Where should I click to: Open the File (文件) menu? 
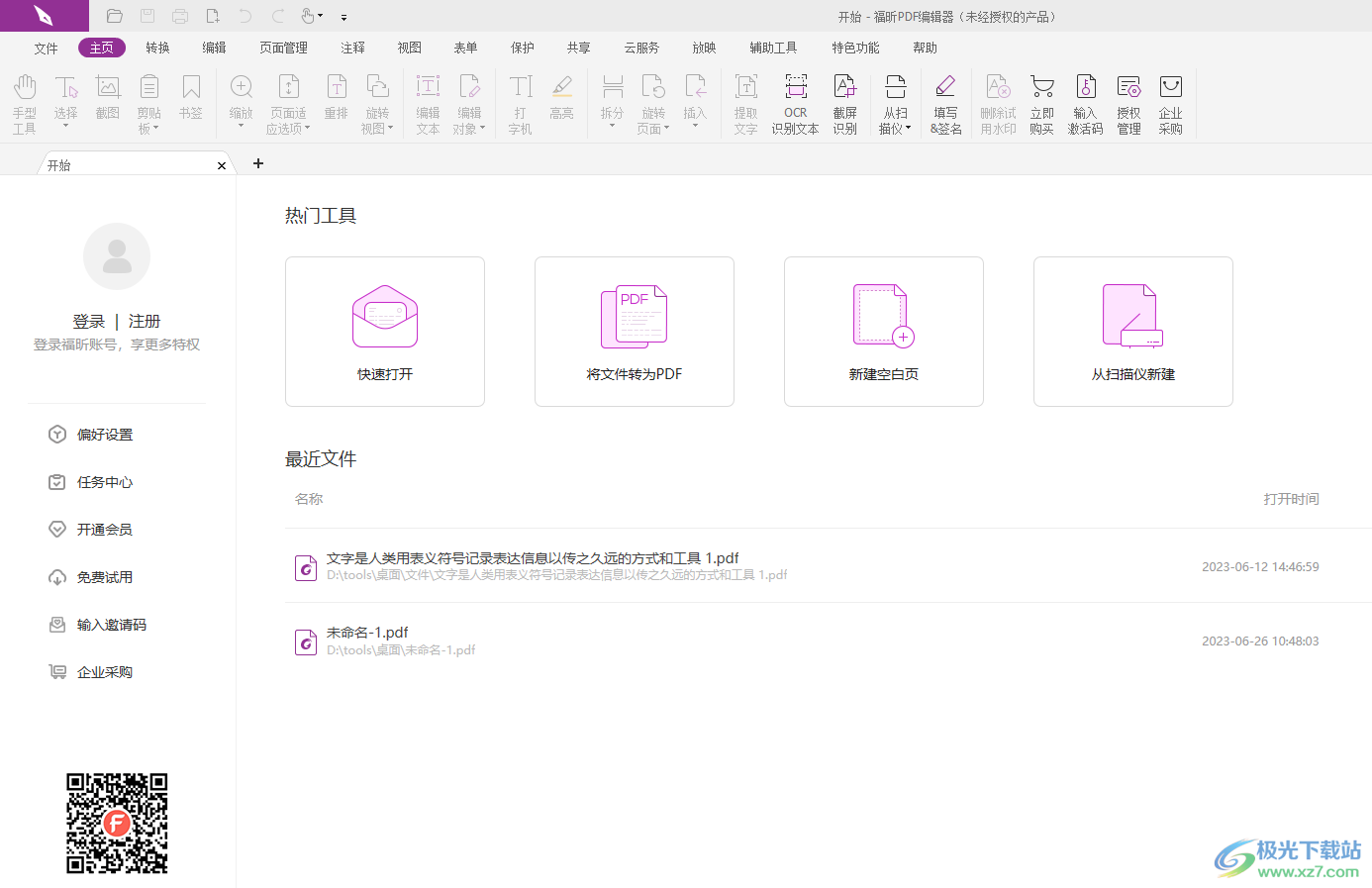click(x=46, y=48)
